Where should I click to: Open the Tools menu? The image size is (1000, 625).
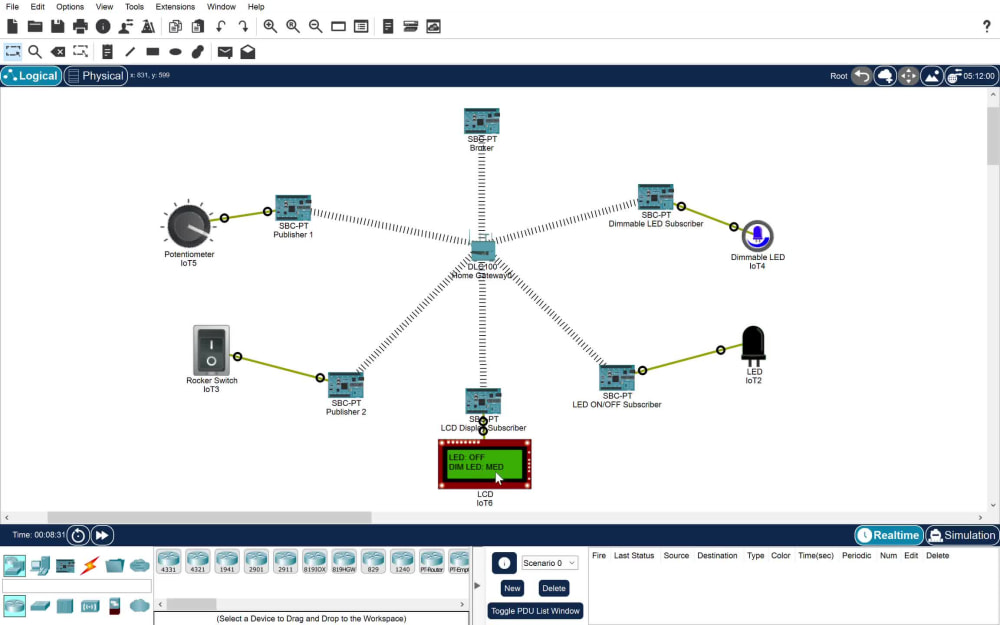[134, 6]
